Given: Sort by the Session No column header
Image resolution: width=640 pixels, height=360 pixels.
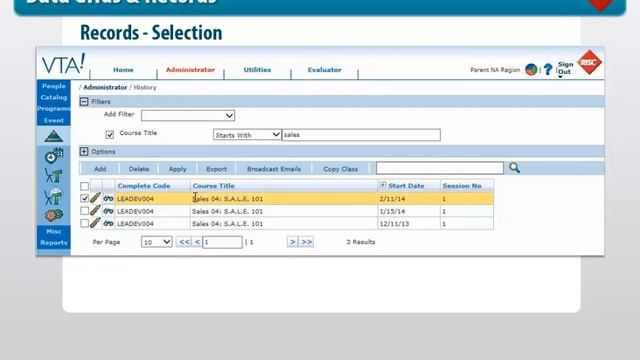Looking at the screenshot, I should click(x=462, y=186).
